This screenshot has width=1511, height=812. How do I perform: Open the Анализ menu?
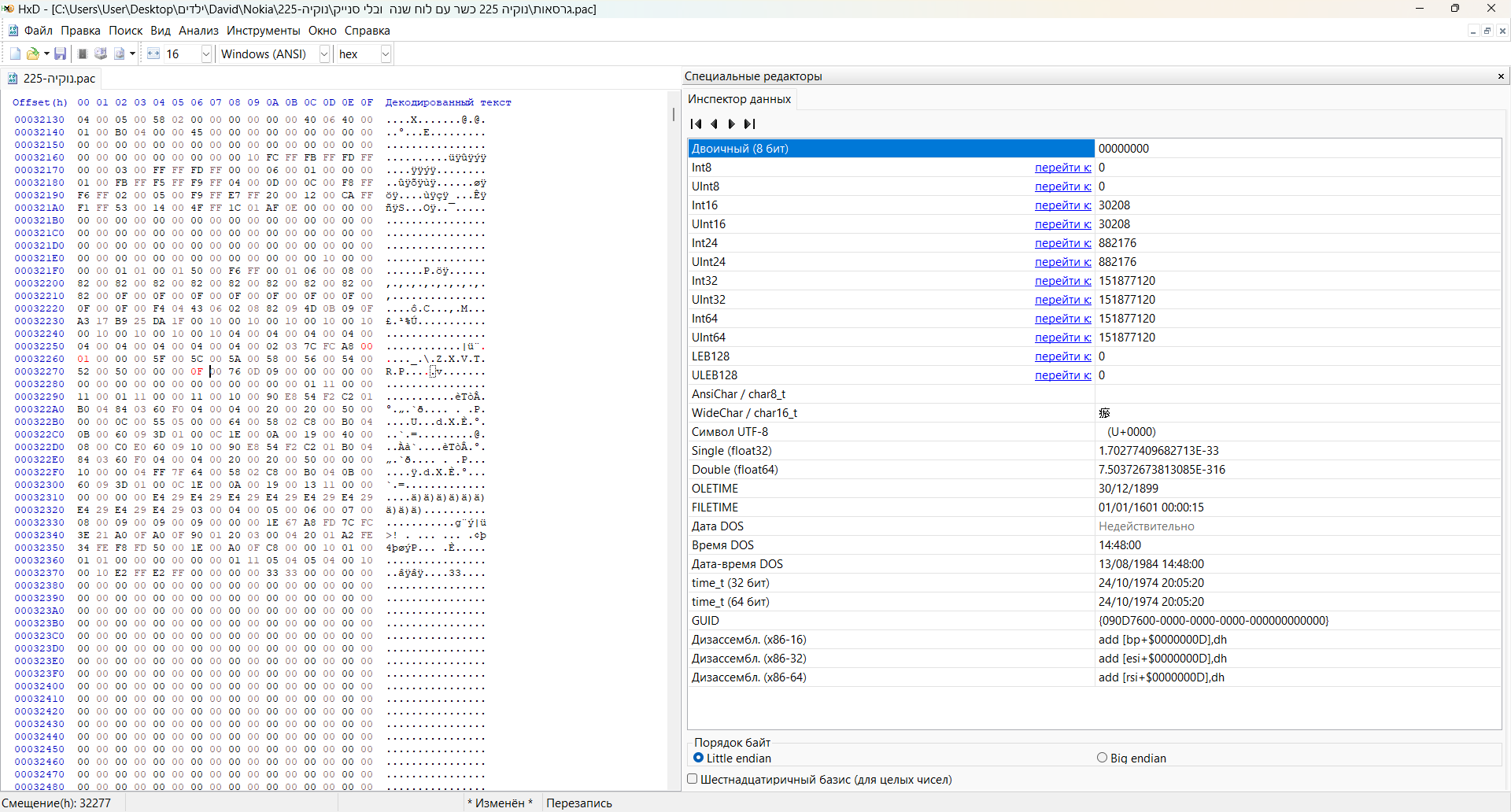pos(198,31)
